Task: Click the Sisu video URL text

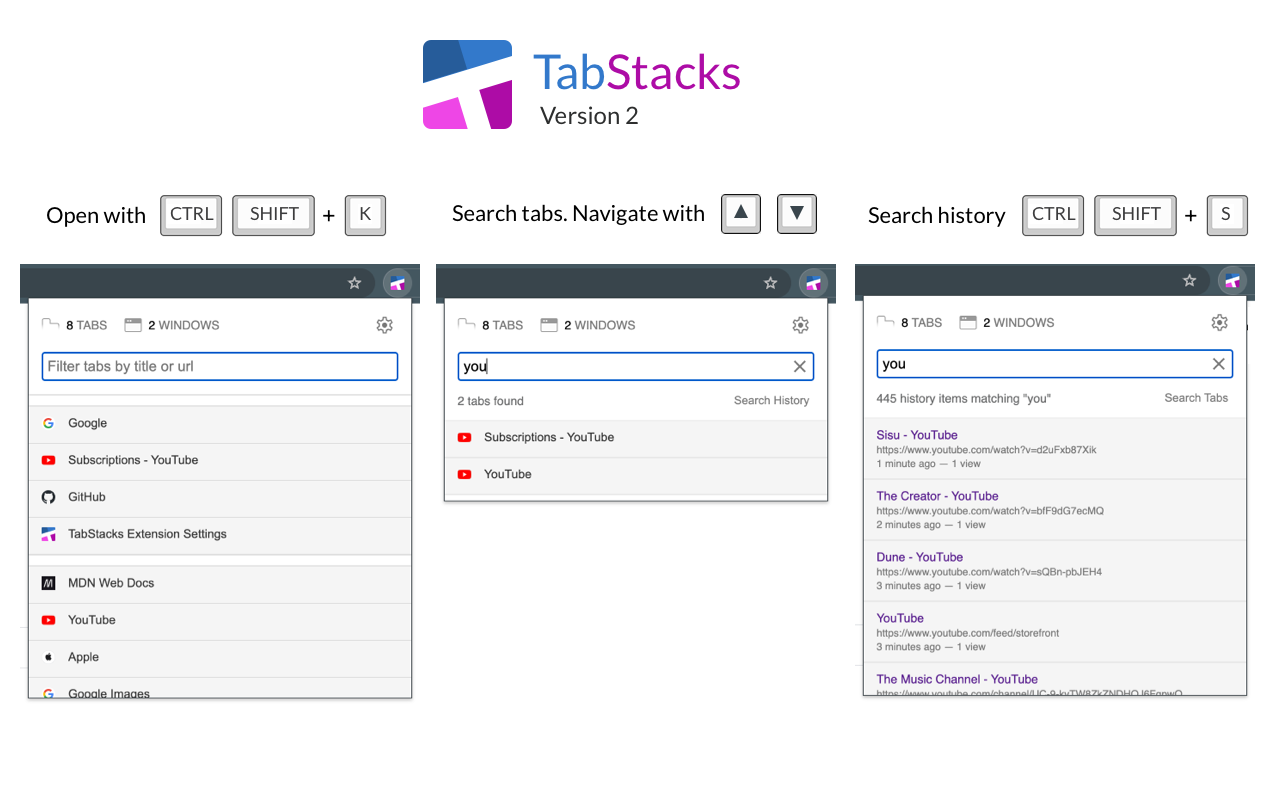Action: (986, 450)
